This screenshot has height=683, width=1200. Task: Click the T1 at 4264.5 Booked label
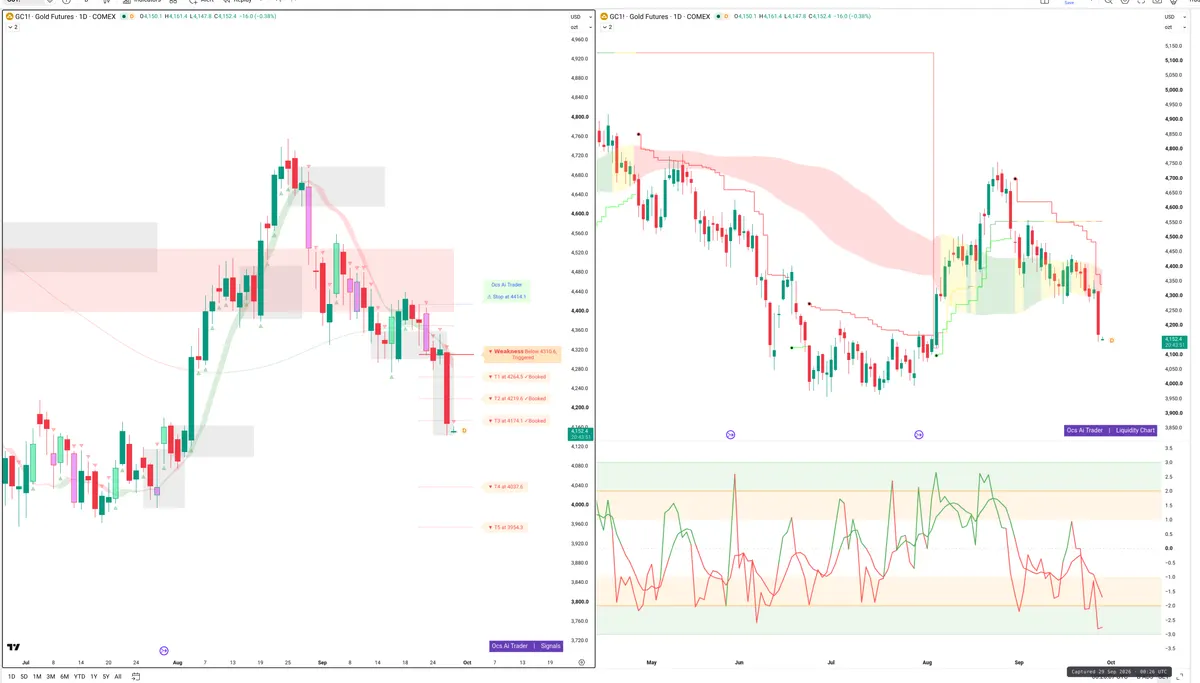coord(516,377)
